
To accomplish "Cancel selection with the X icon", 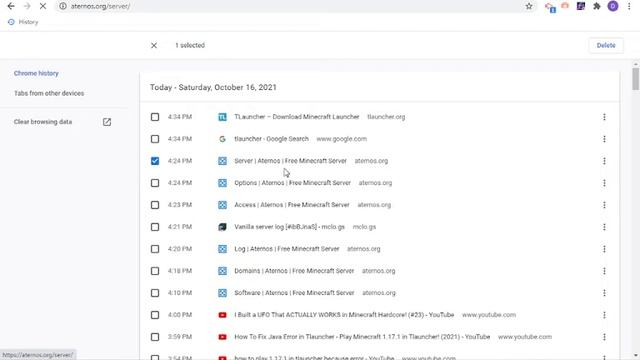I will click(154, 45).
